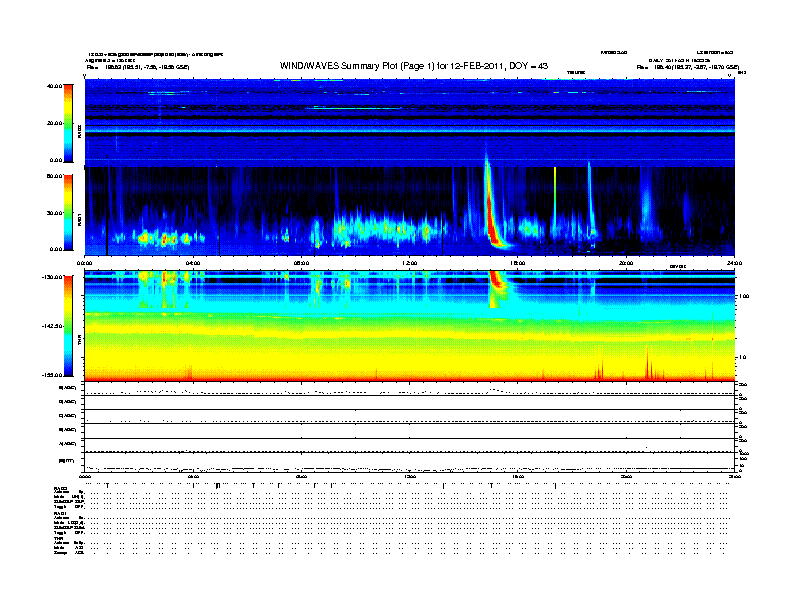
Task: Click the 30.00 label on RAD1 color bar
Action: tap(54, 213)
